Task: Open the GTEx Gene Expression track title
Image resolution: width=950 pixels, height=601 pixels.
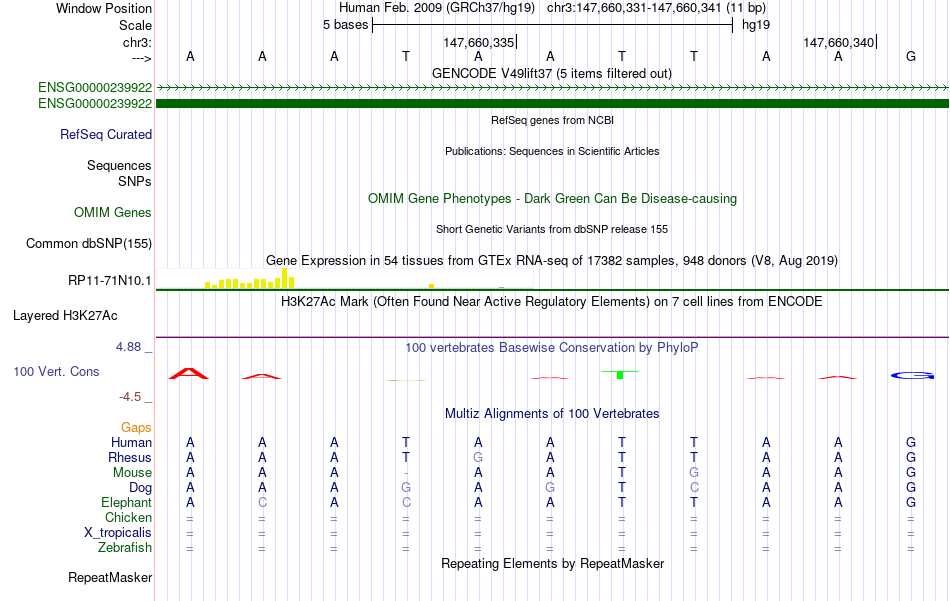Action: 552,261
